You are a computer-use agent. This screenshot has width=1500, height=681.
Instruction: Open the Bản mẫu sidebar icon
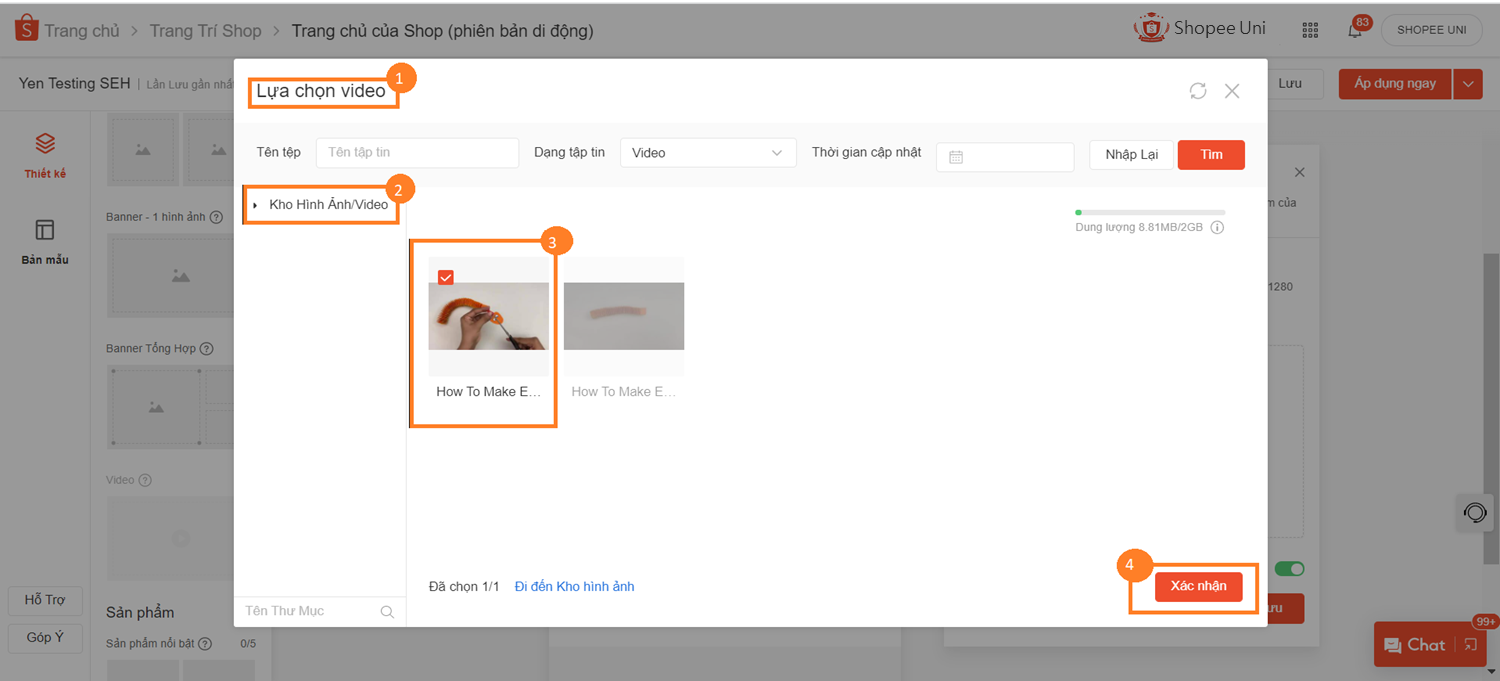(x=45, y=231)
